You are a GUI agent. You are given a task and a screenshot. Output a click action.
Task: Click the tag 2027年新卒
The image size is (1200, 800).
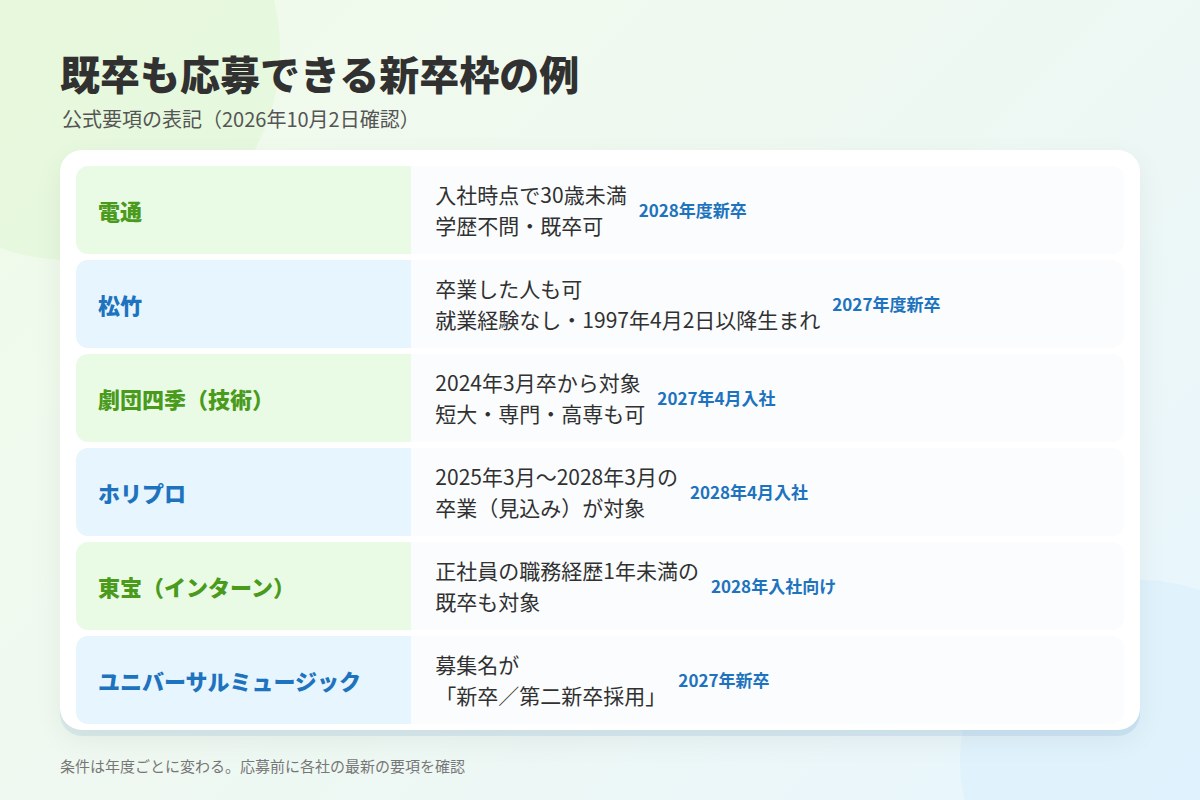point(724,681)
